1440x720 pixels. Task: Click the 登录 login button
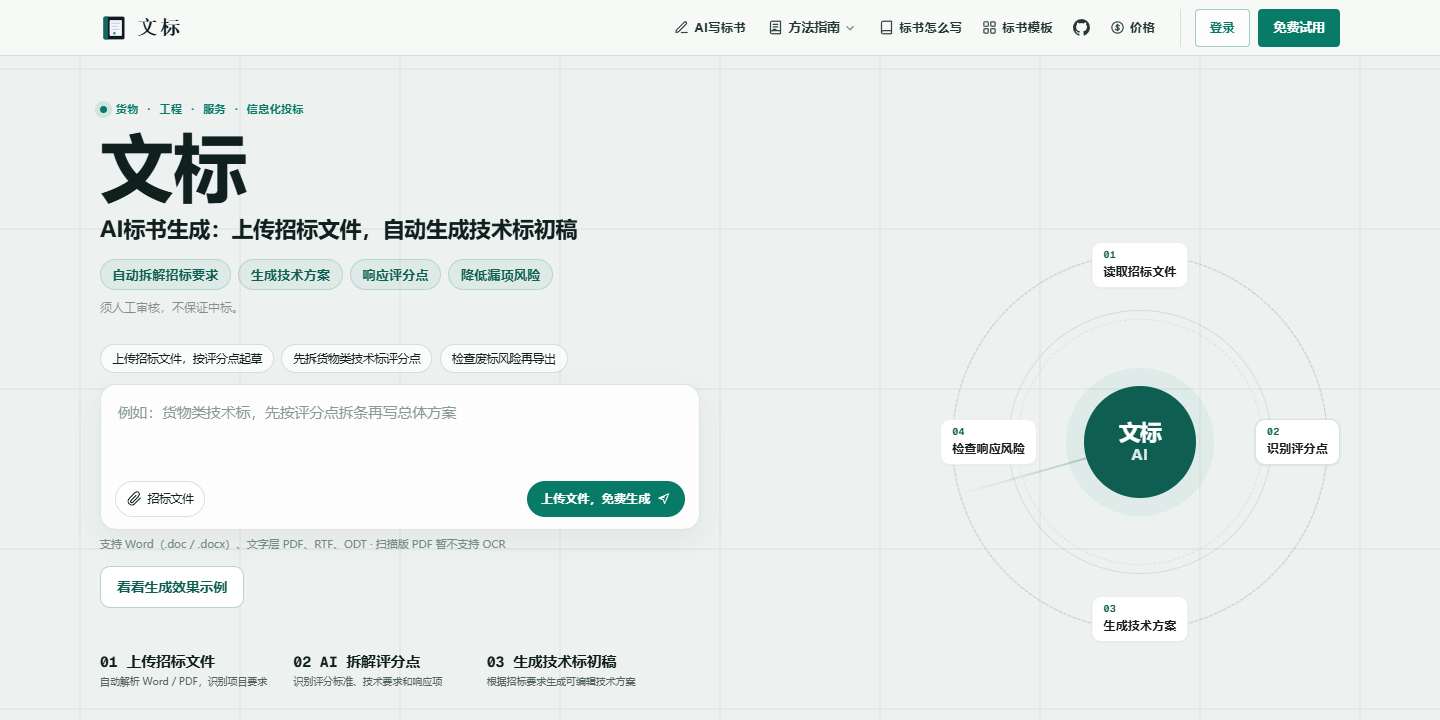(x=1222, y=28)
